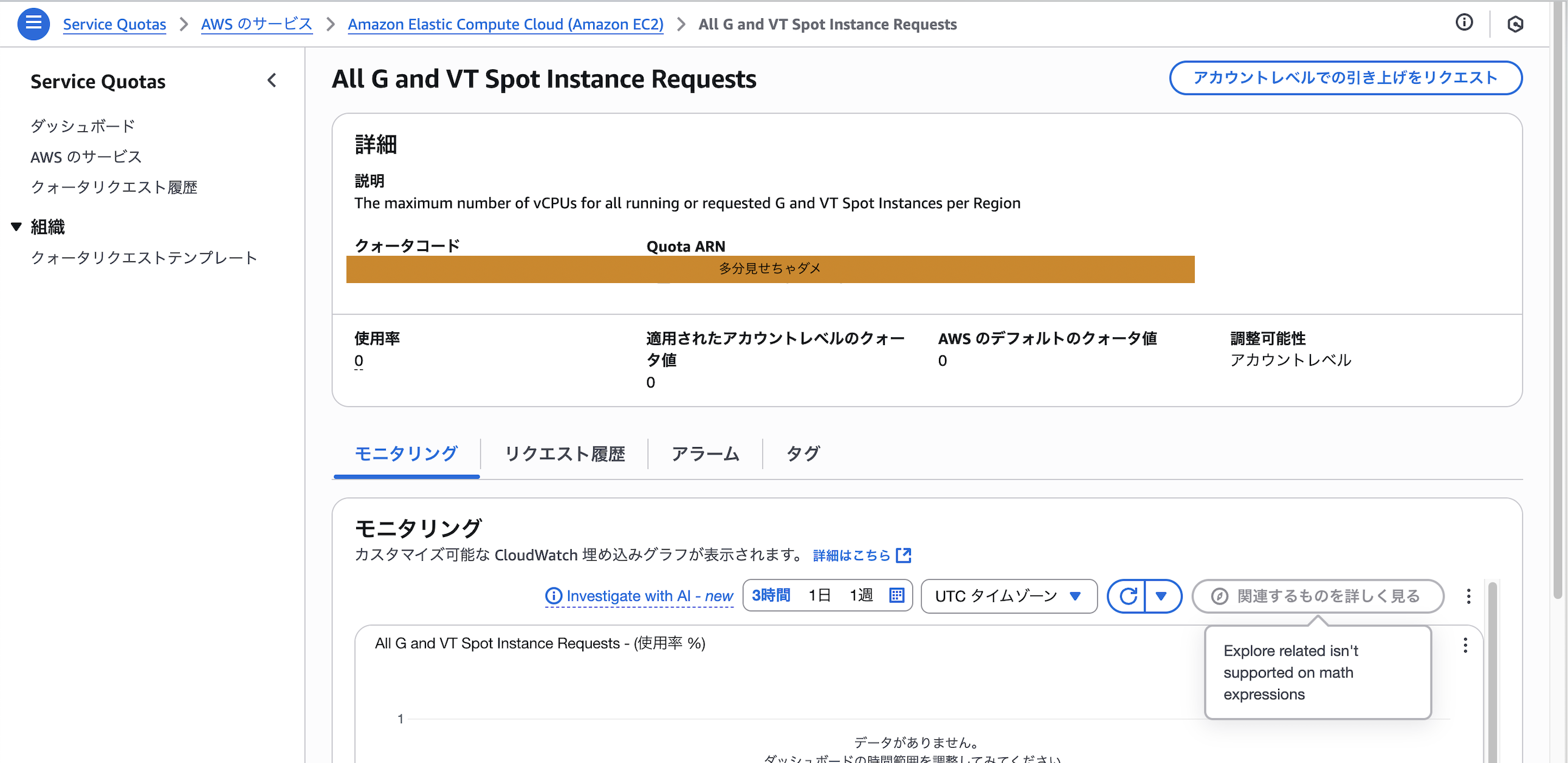1568x763 pixels.
Task: Click the info circle icon top right
Action: click(1464, 22)
